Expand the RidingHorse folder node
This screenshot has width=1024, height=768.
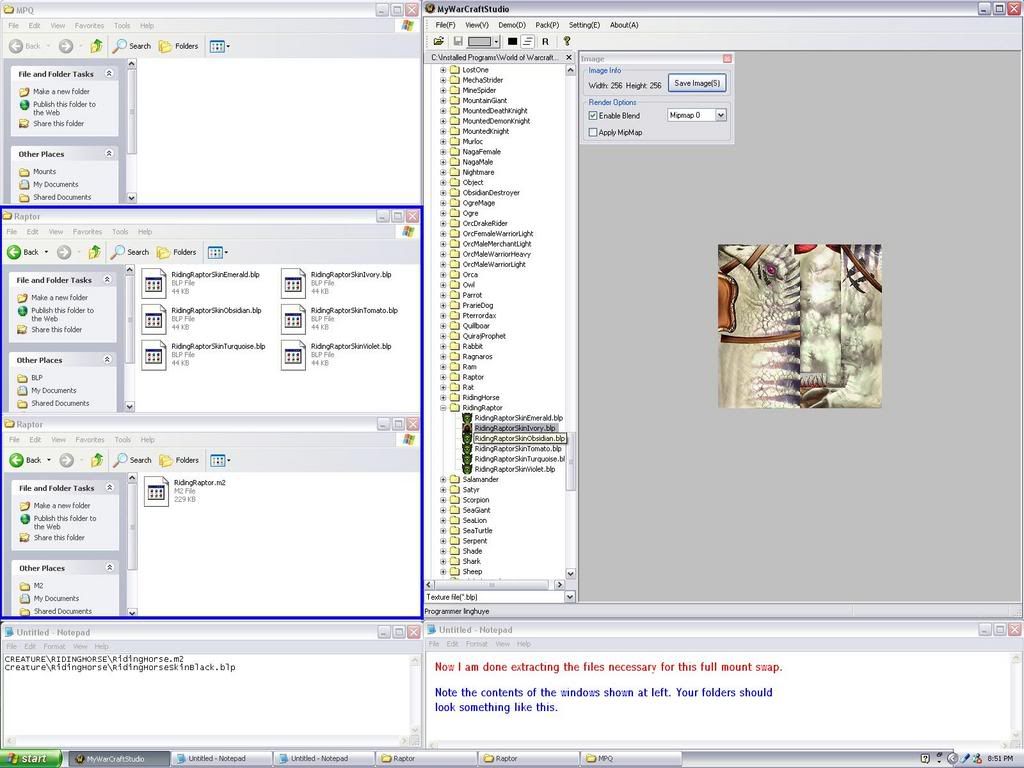(443, 398)
